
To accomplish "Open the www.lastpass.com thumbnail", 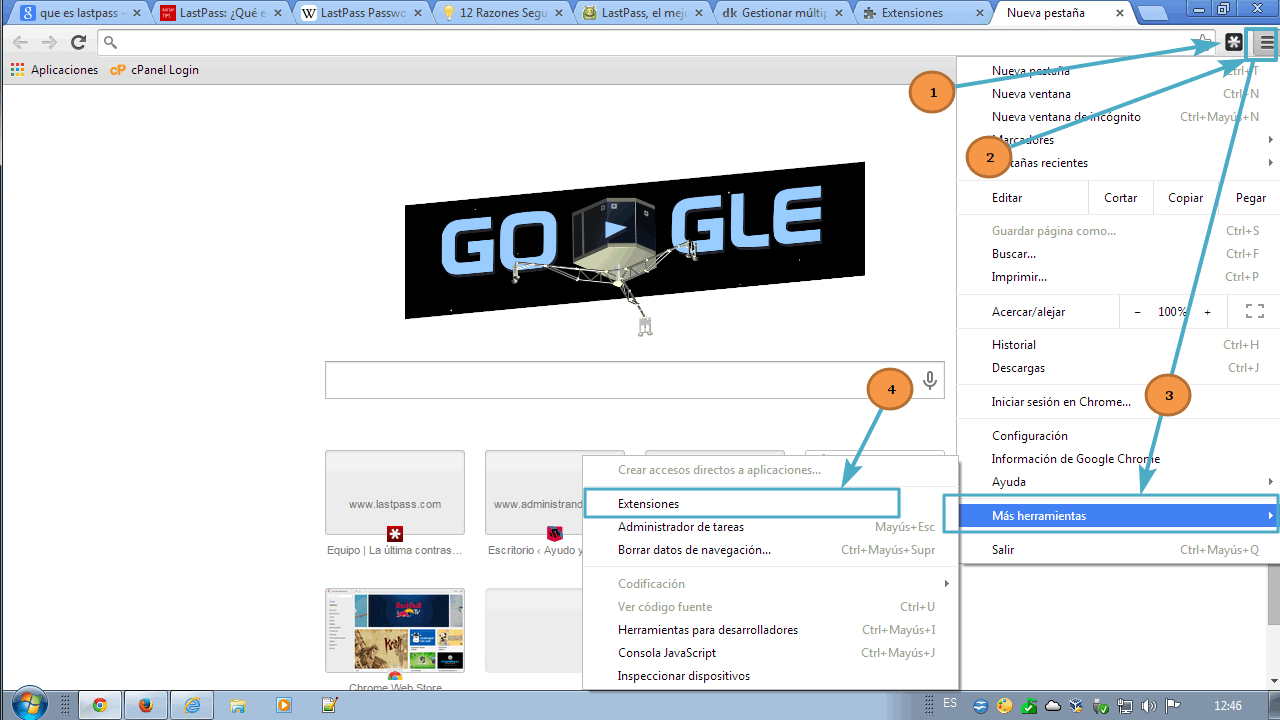I will tap(395, 493).
